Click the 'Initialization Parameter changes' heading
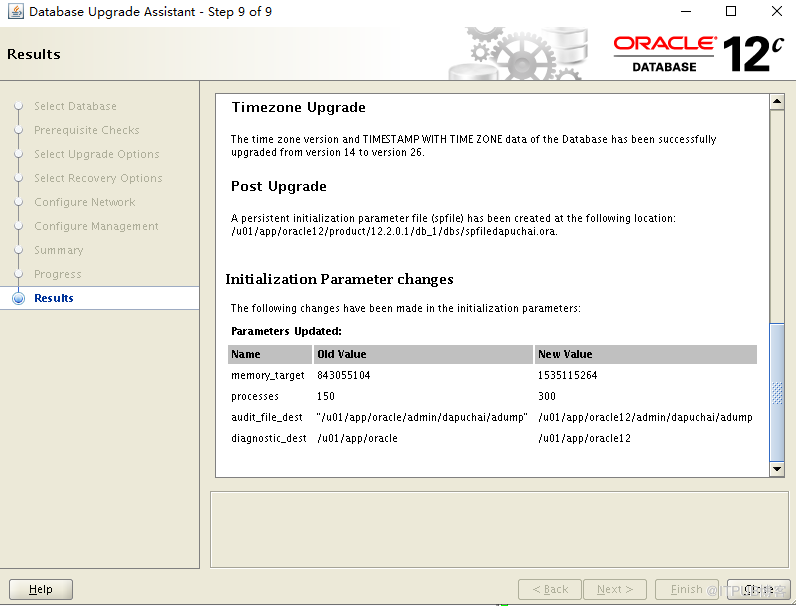 click(x=339, y=279)
